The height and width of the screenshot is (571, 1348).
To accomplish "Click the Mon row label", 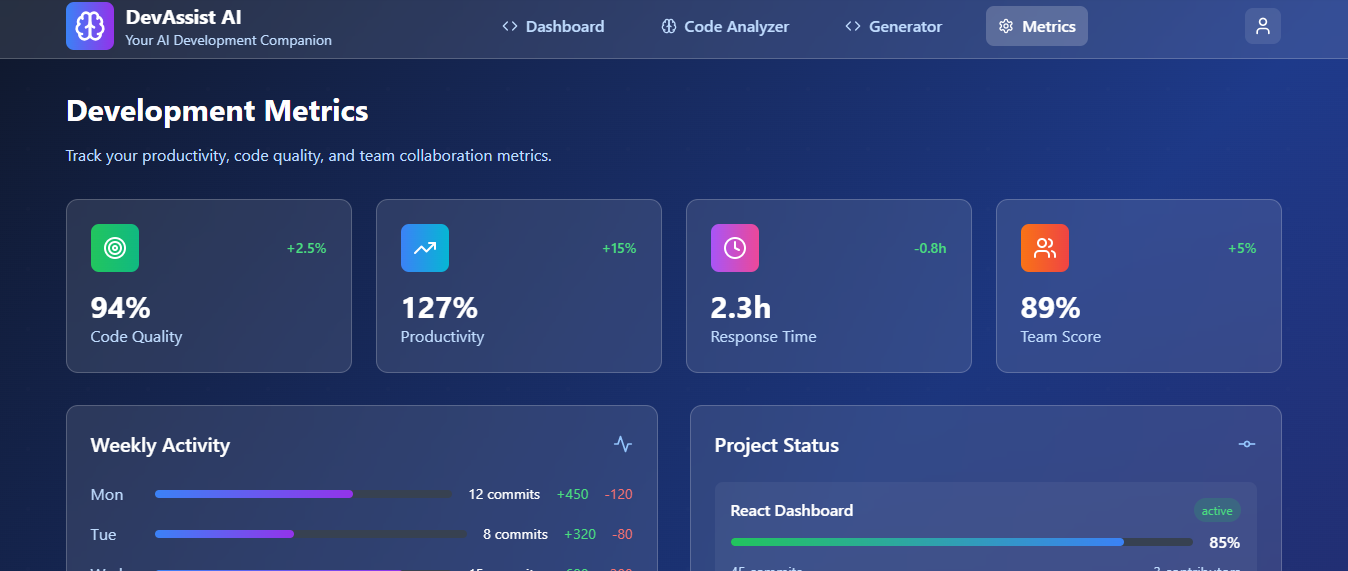I will 107,494.
